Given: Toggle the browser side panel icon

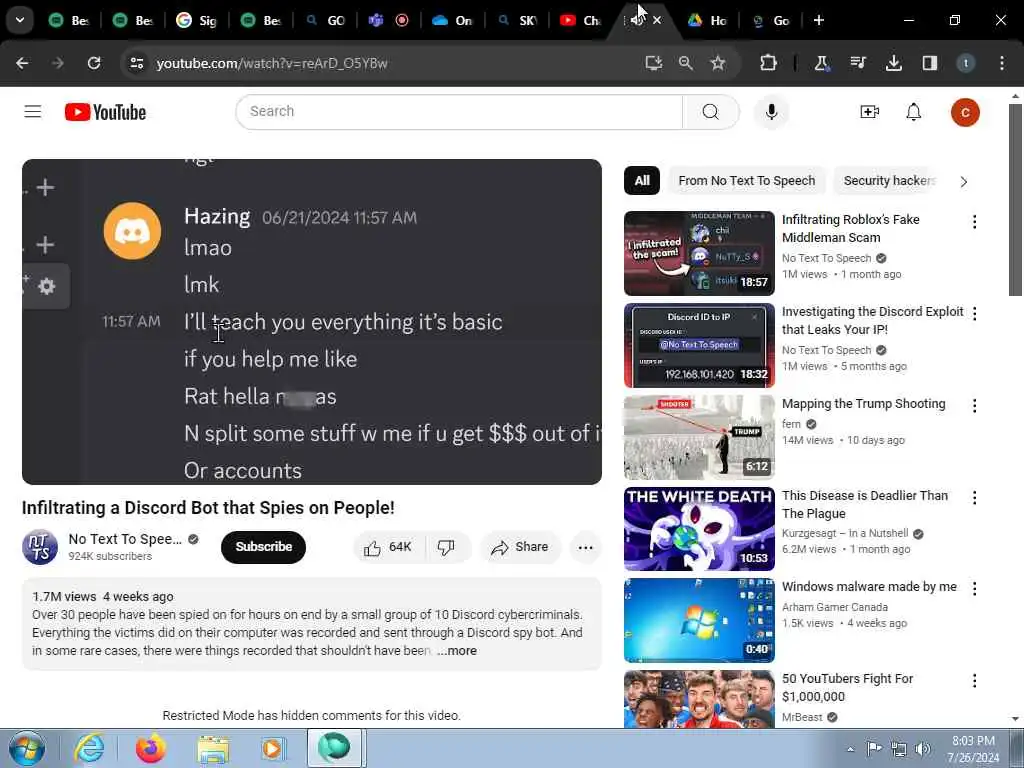Looking at the screenshot, I should [930, 63].
